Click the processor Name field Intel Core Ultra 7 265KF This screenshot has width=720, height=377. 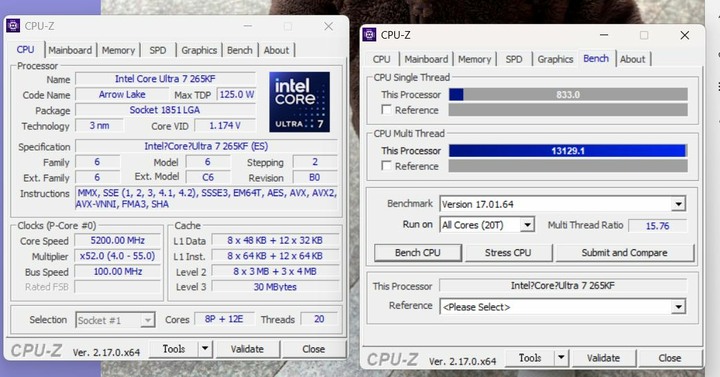[165, 79]
